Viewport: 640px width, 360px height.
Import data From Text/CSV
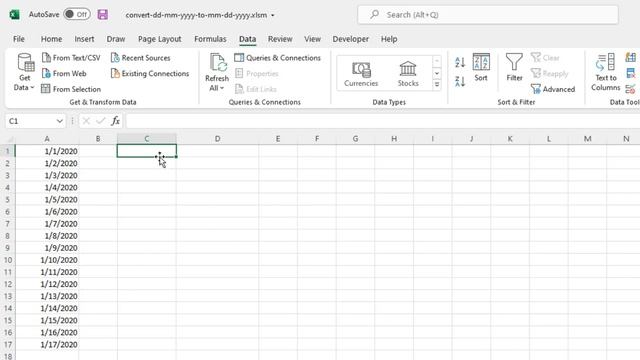pyautogui.click(x=71, y=58)
